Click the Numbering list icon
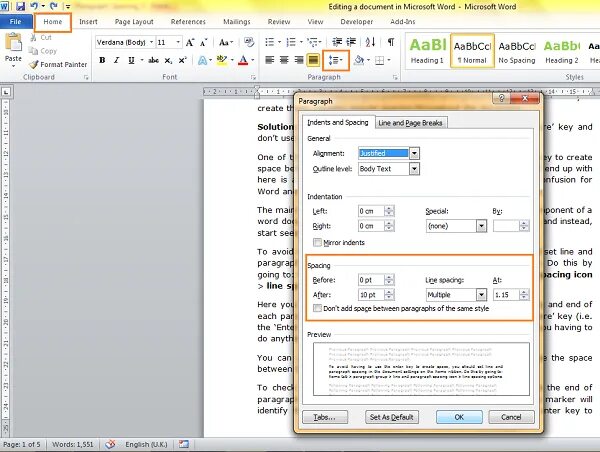This screenshot has height=452, width=600. (x=291, y=42)
